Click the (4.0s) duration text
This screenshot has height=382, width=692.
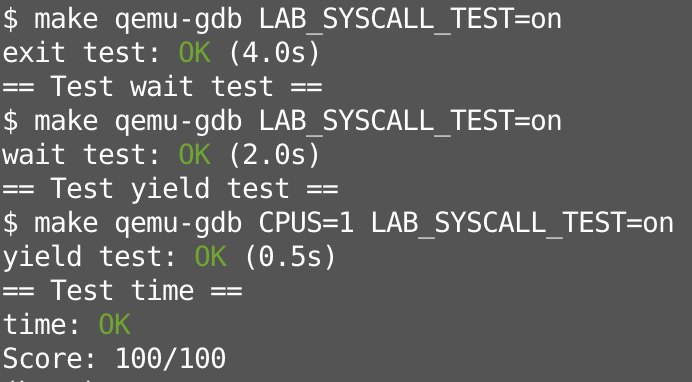click(x=274, y=53)
